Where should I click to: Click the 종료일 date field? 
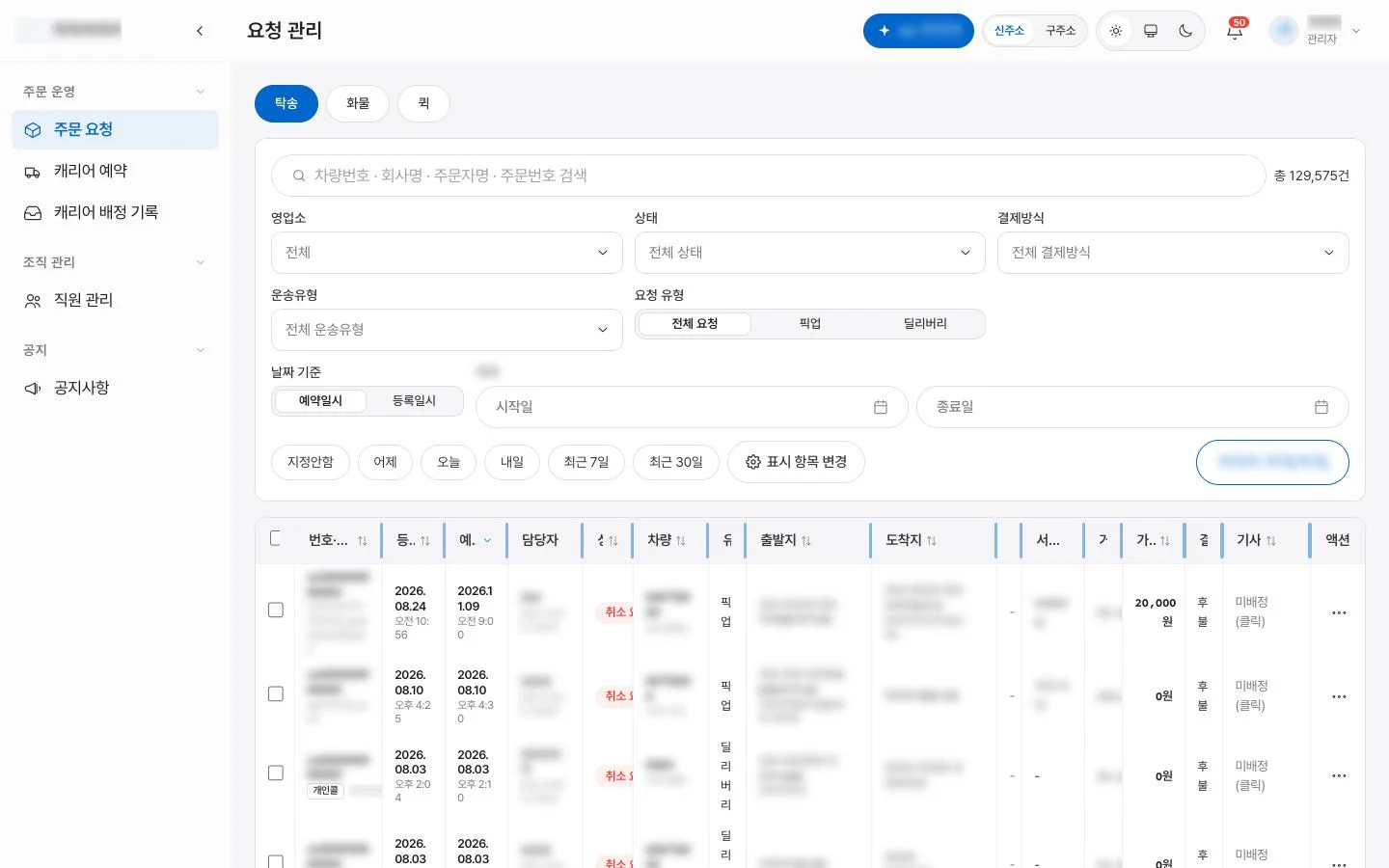(1132, 407)
